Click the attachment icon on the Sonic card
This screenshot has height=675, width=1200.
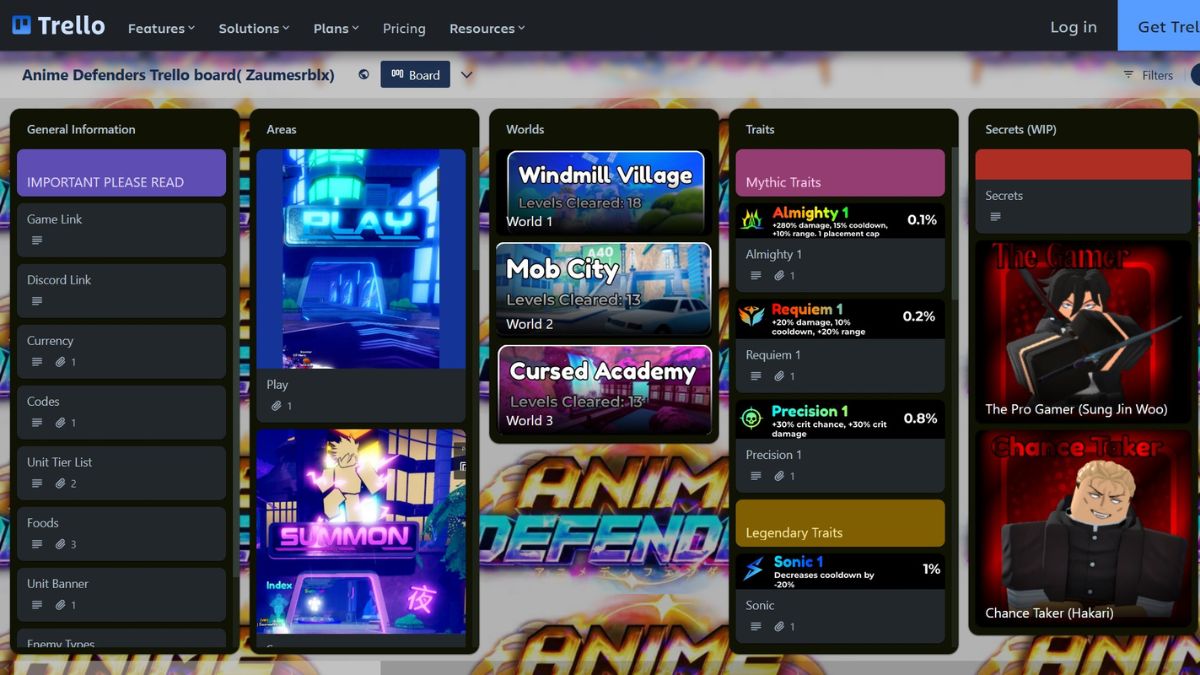pos(781,626)
